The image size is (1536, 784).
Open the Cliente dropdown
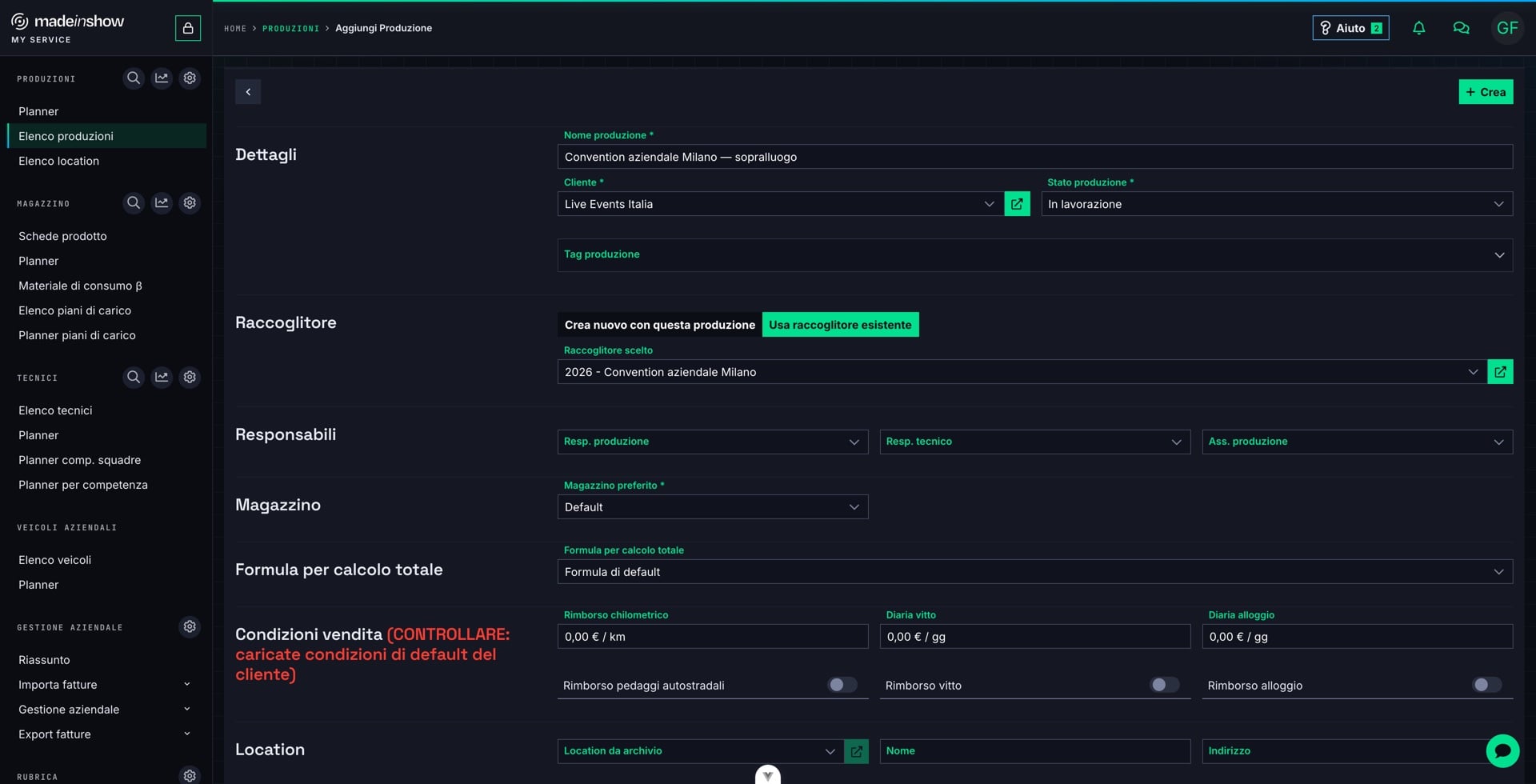pos(781,204)
